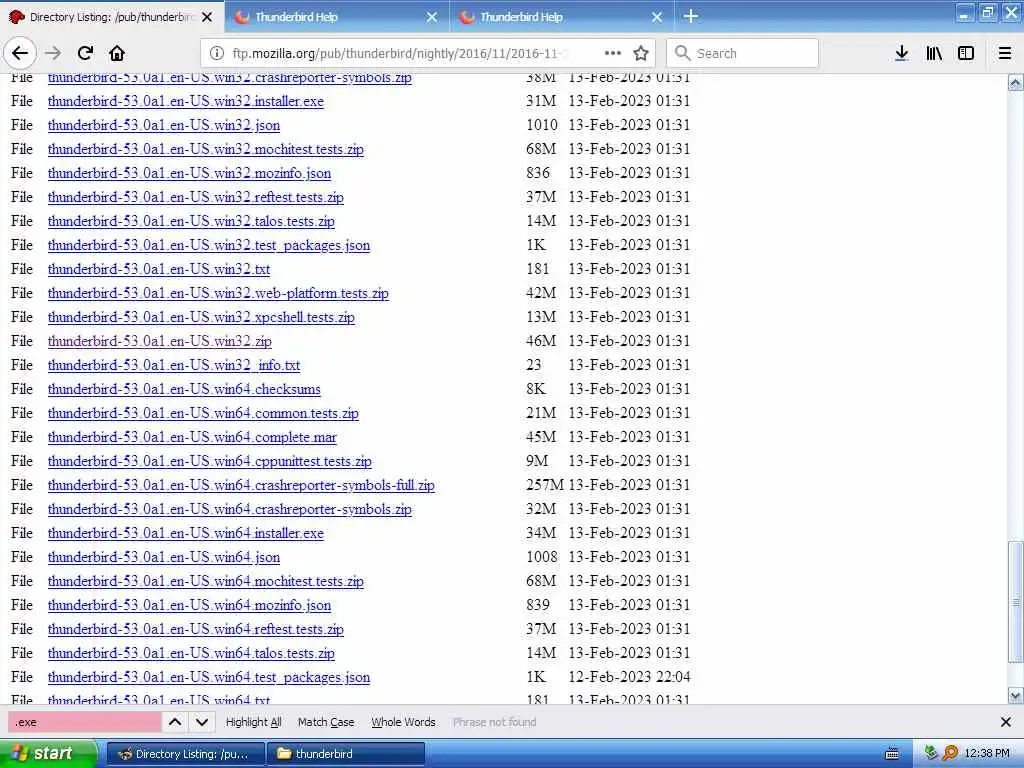Click the Search magnifier icon
1024x768 pixels.
click(x=682, y=53)
